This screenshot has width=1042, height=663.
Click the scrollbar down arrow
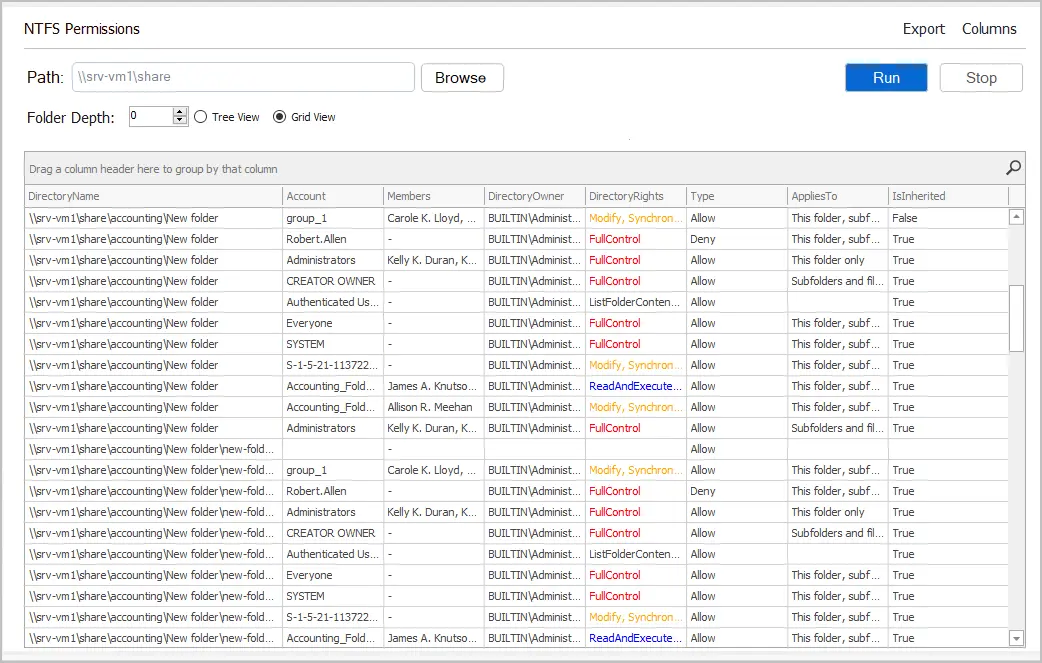pyautogui.click(x=1016, y=638)
